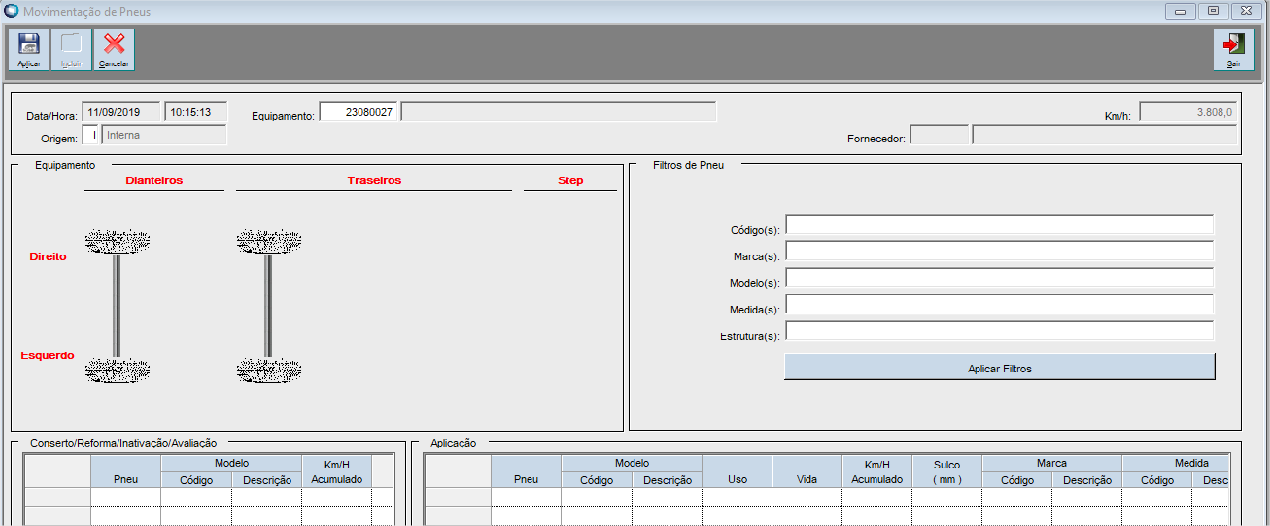Click Marca Descrição header in Aplicação table

[1087, 479]
